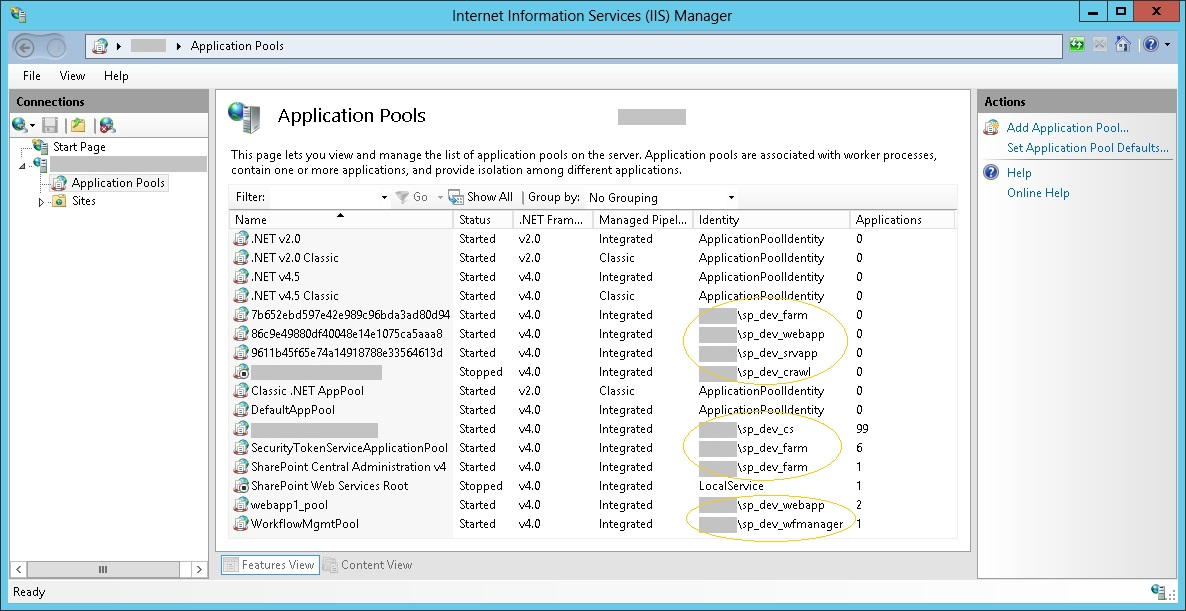Sort by Managed Pipeline column header
Viewport: 1186px width, 611px height.
pyautogui.click(x=642, y=219)
